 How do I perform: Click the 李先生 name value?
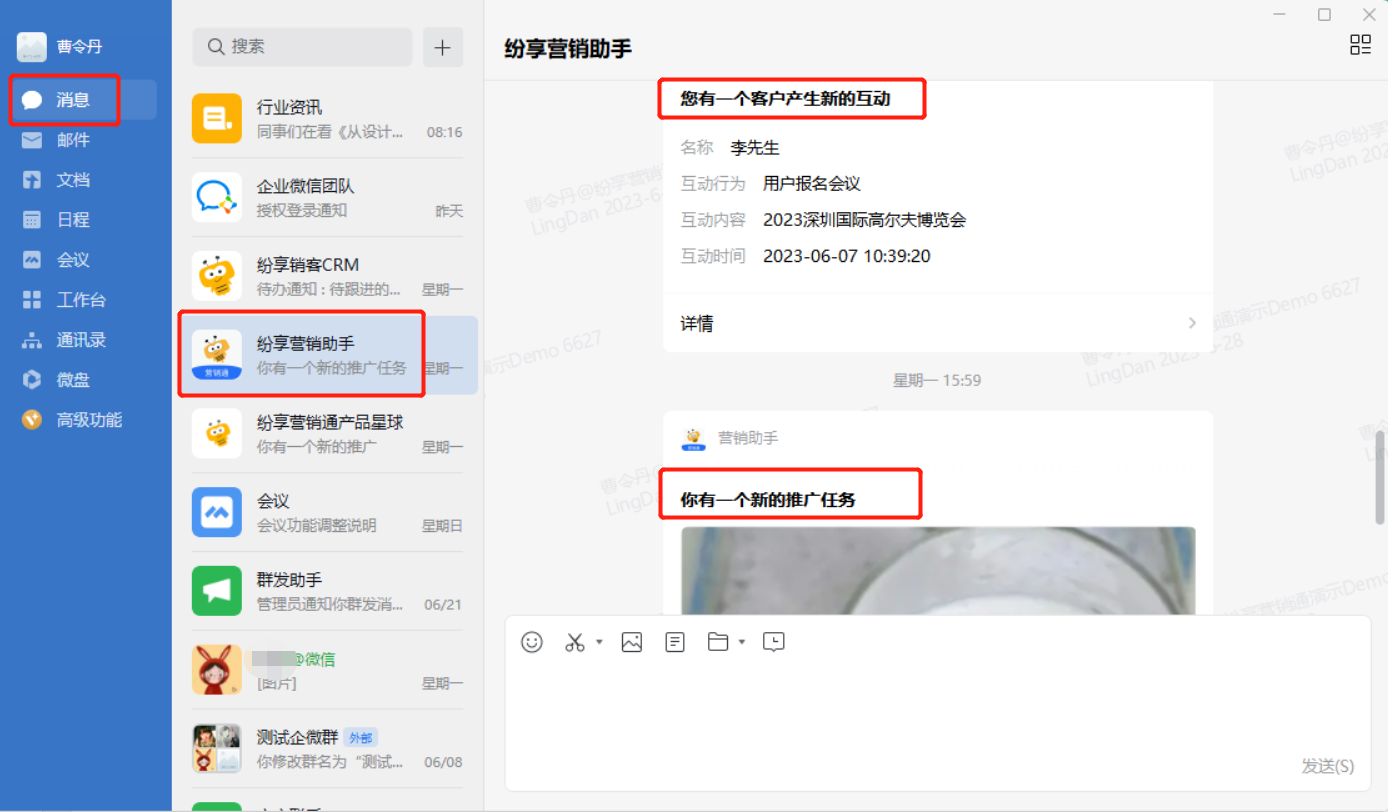[x=754, y=148]
